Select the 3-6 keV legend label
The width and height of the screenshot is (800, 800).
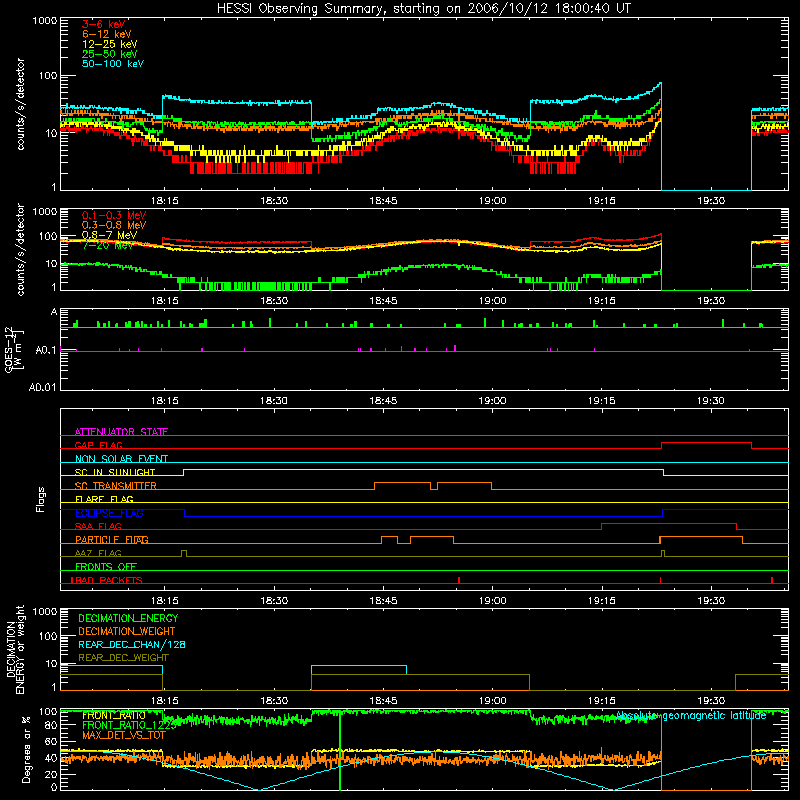click(x=103, y=24)
